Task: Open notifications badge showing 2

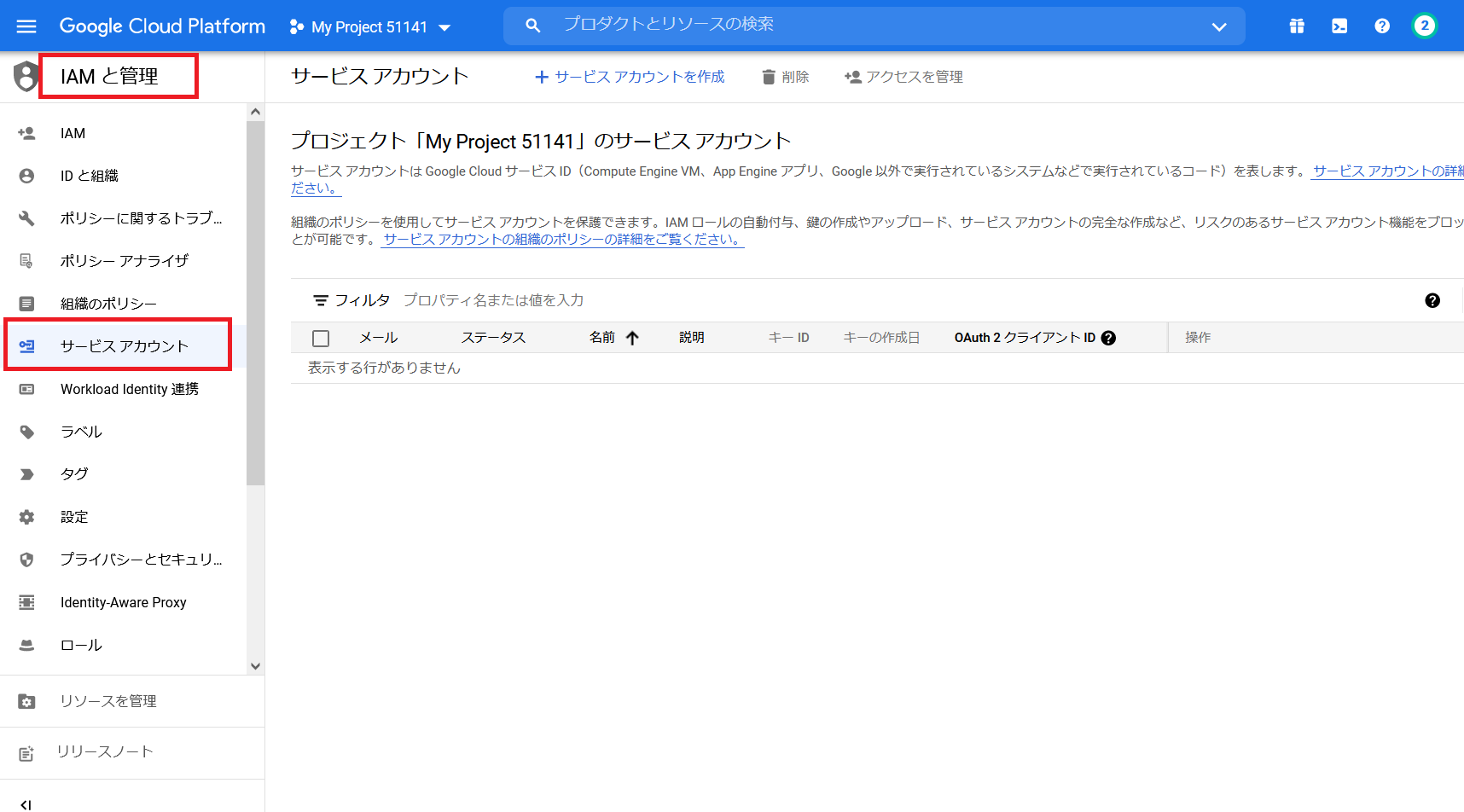Action: click(x=1425, y=26)
